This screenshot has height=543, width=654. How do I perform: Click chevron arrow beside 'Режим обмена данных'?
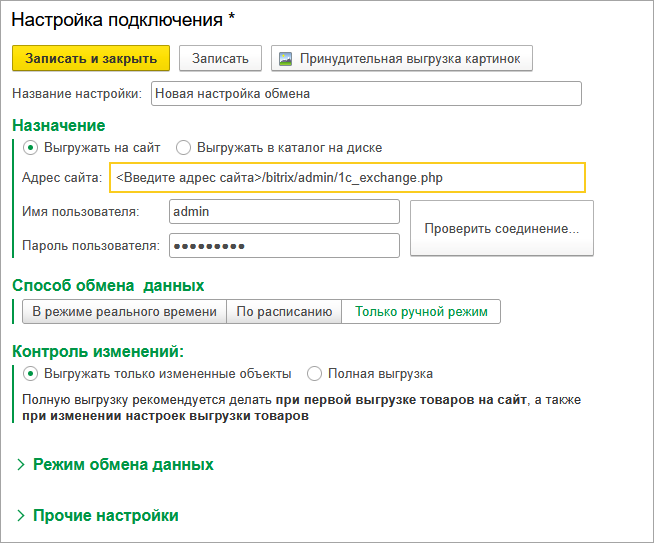click(21, 465)
